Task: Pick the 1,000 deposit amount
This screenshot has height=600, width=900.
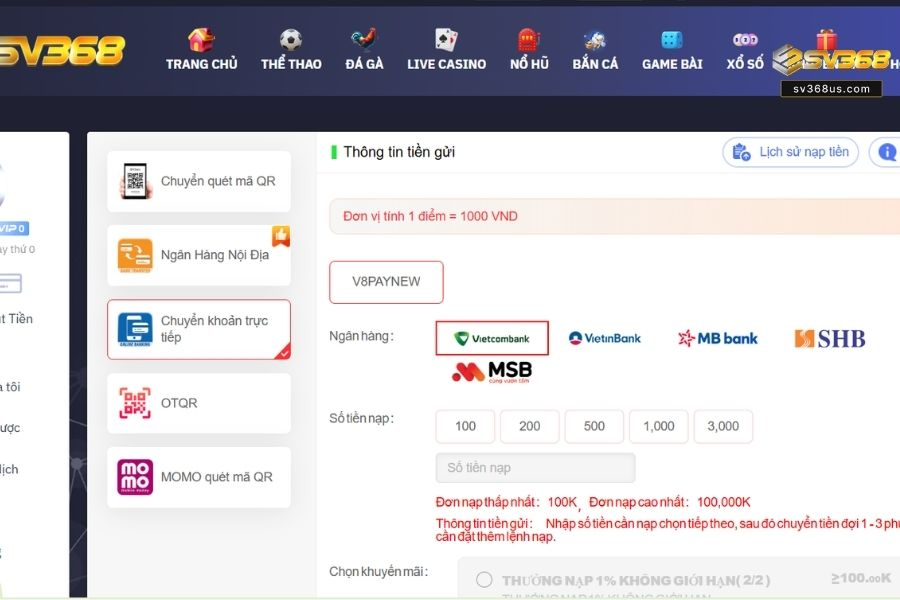Action: coord(658,426)
